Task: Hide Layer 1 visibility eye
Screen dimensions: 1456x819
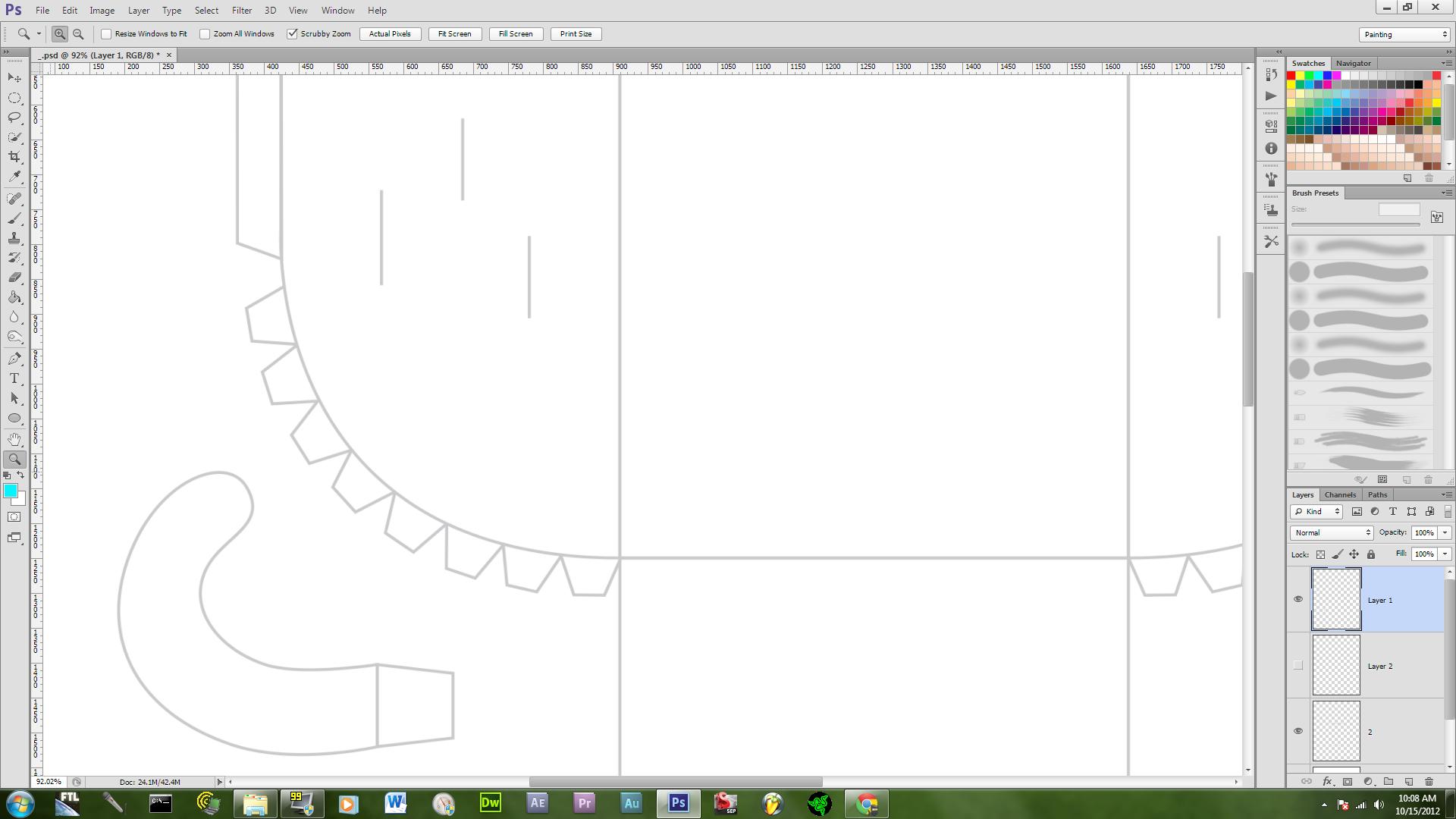Action: pyautogui.click(x=1298, y=599)
